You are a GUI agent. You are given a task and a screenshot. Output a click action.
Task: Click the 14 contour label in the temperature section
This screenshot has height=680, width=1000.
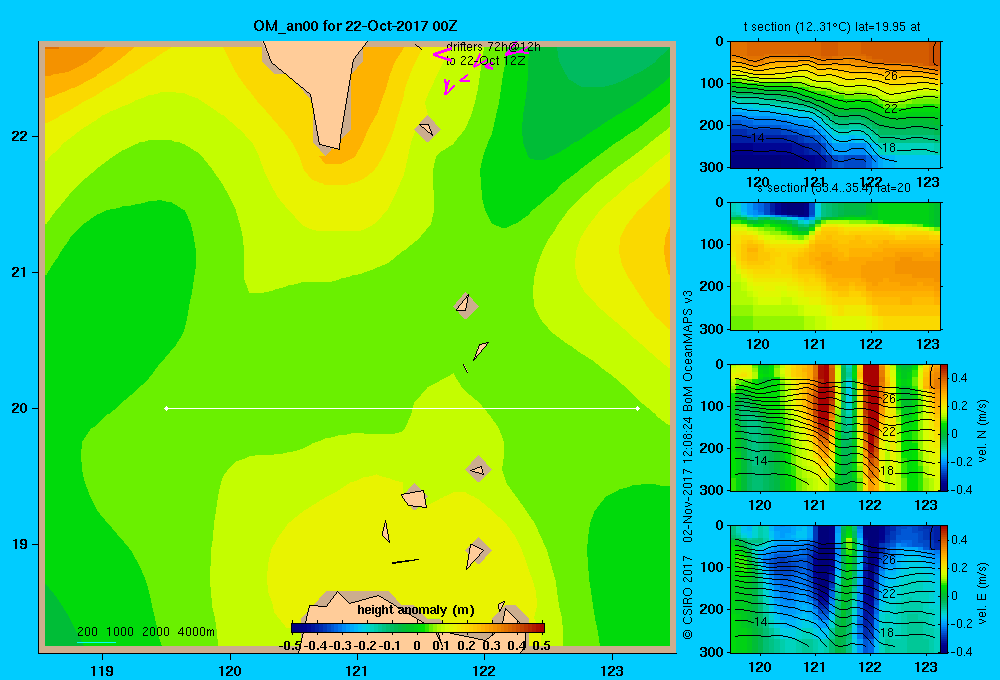tap(758, 138)
